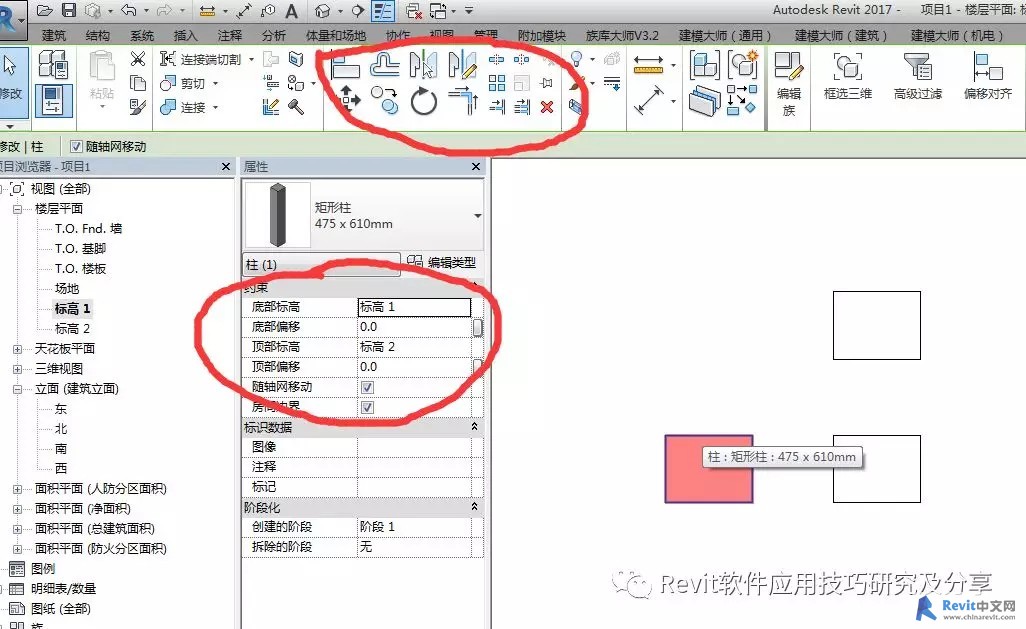Undo the last action

coord(129,10)
